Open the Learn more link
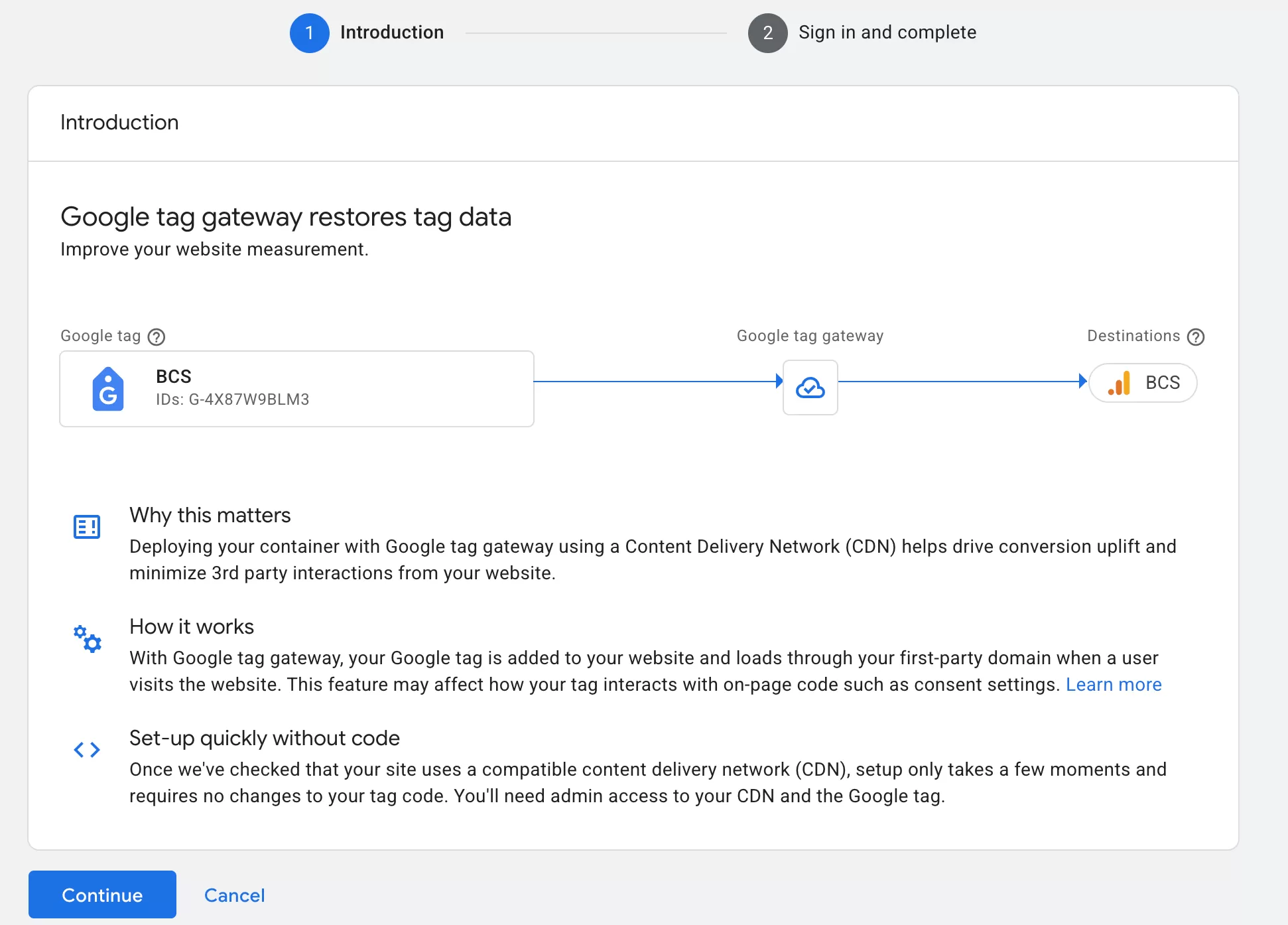 coord(1114,685)
